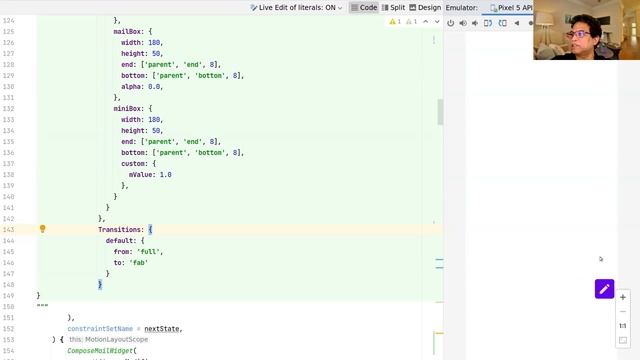Click line number 143 in gutter
The width and height of the screenshot is (640, 360).
coord(8,230)
